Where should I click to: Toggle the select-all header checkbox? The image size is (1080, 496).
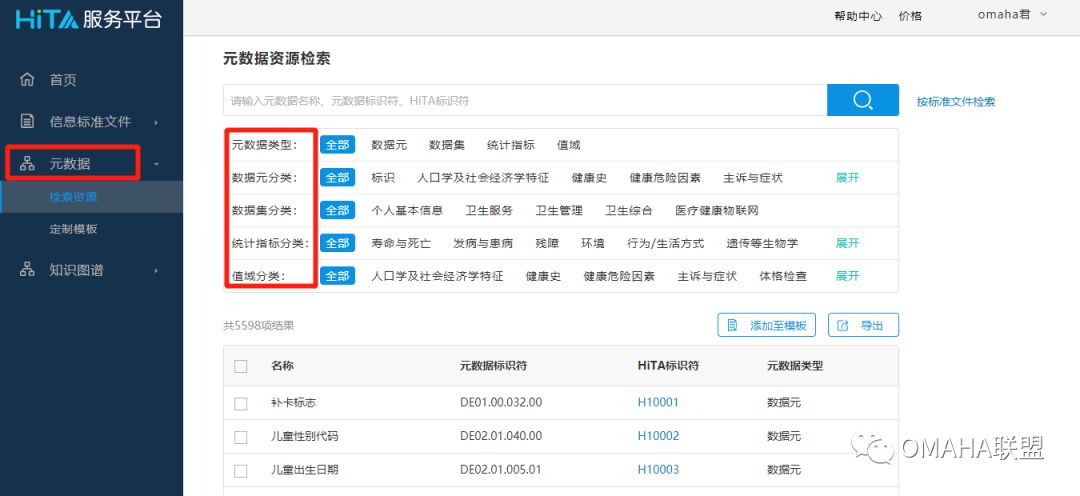[x=240, y=367]
